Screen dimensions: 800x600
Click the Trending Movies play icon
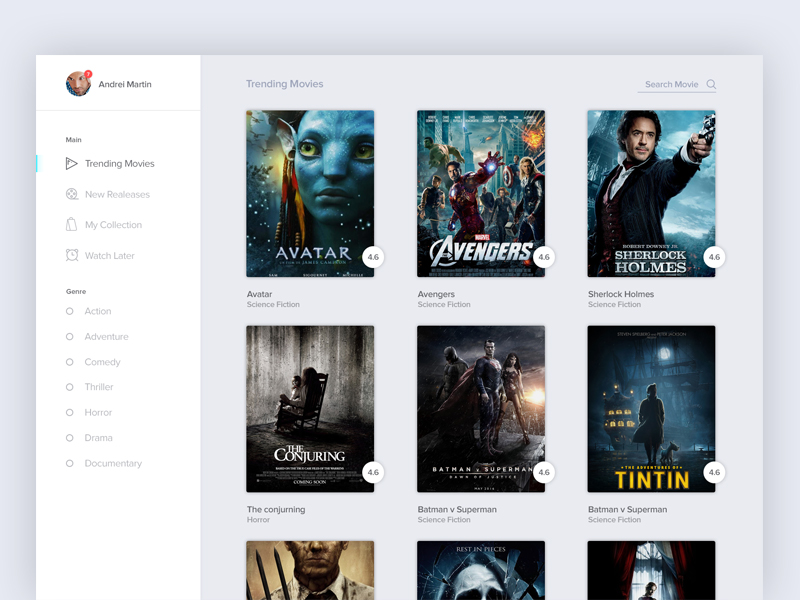click(x=71, y=163)
